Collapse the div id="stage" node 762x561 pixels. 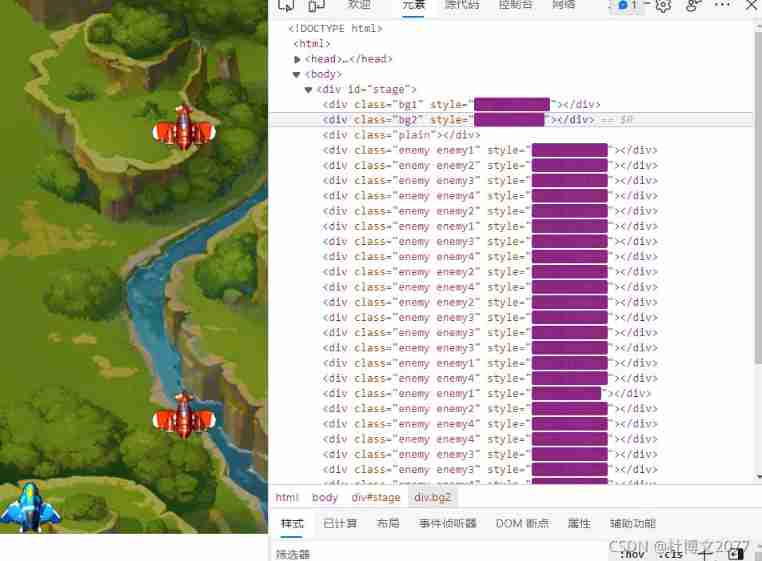308,89
